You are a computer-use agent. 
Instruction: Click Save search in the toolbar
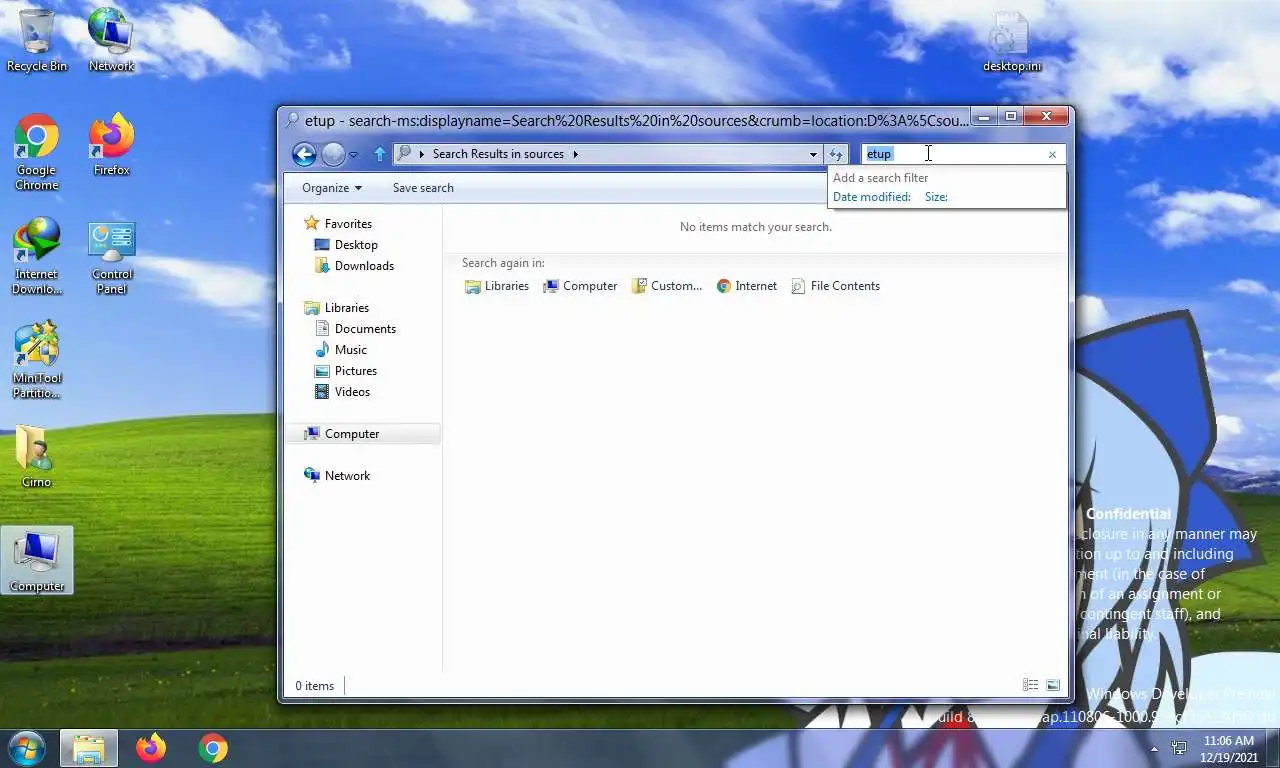point(423,188)
